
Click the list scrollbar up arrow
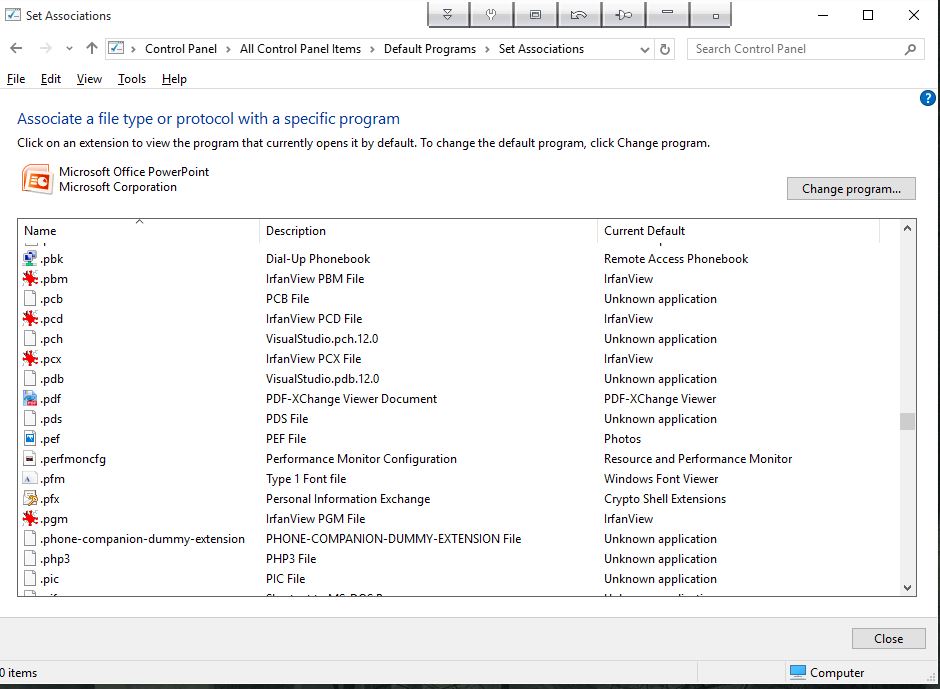tap(907, 228)
